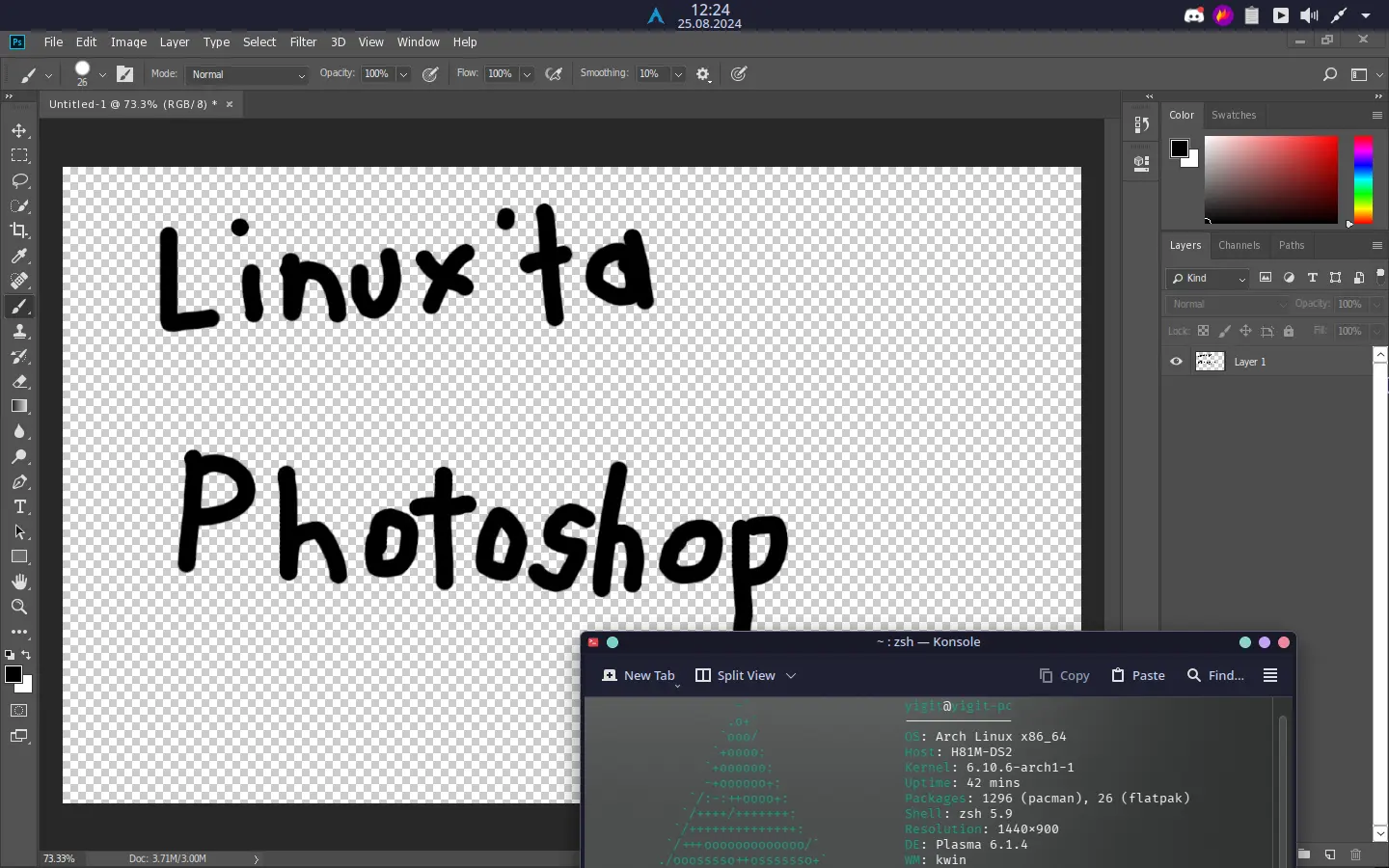The image size is (1389, 868).
Task: Enable airbrush-style build-up
Action: click(x=554, y=74)
